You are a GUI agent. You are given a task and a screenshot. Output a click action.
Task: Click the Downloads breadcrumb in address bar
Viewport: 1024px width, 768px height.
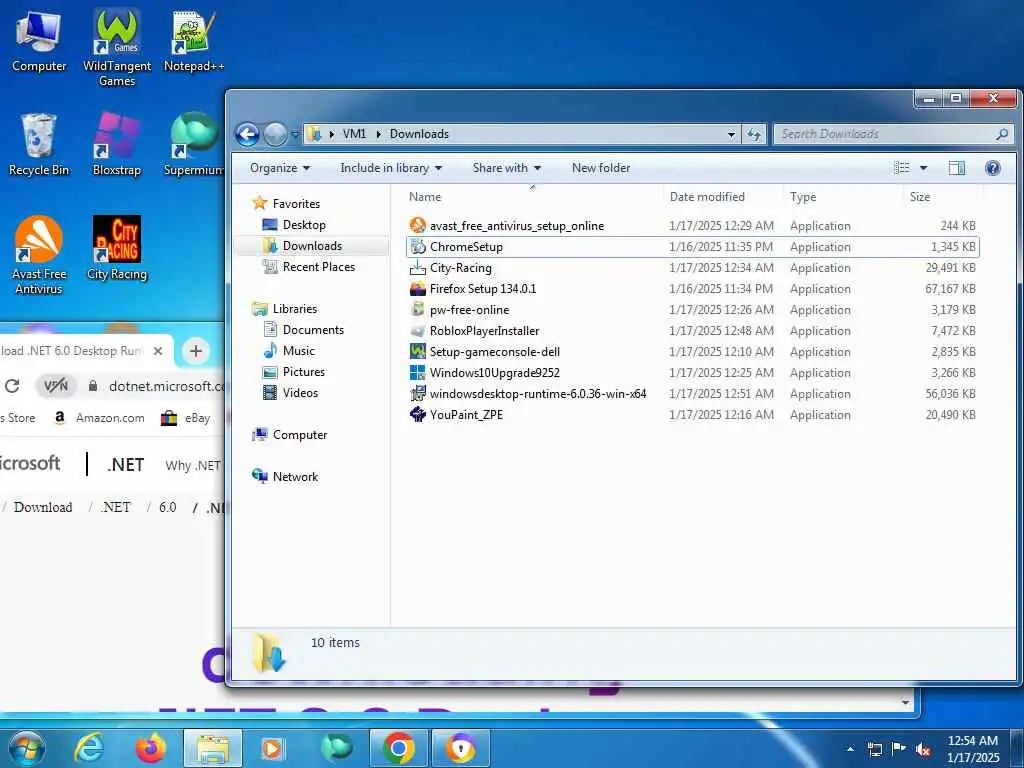coord(419,134)
